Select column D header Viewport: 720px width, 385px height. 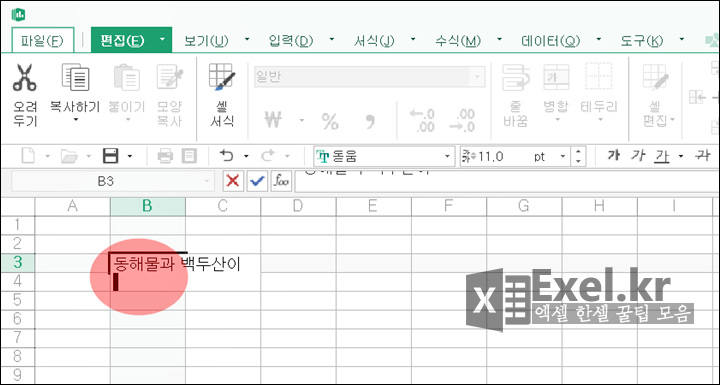[x=298, y=206]
